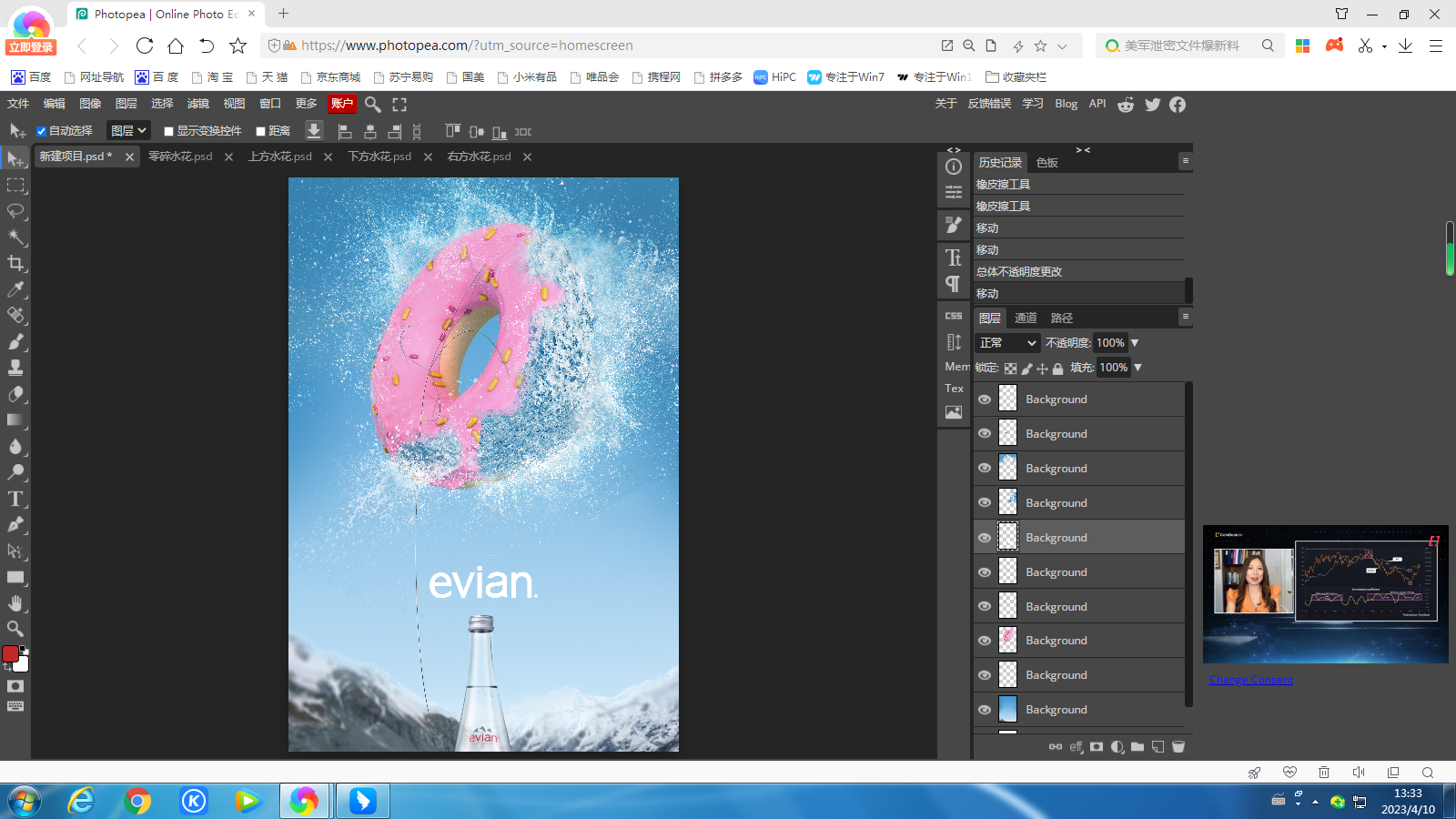Open the Paragraph panel icon
Viewport: 1456px width, 819px height.
954,284
